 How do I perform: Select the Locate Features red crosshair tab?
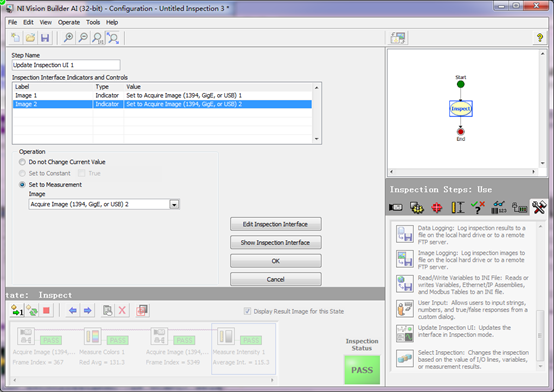437,207
